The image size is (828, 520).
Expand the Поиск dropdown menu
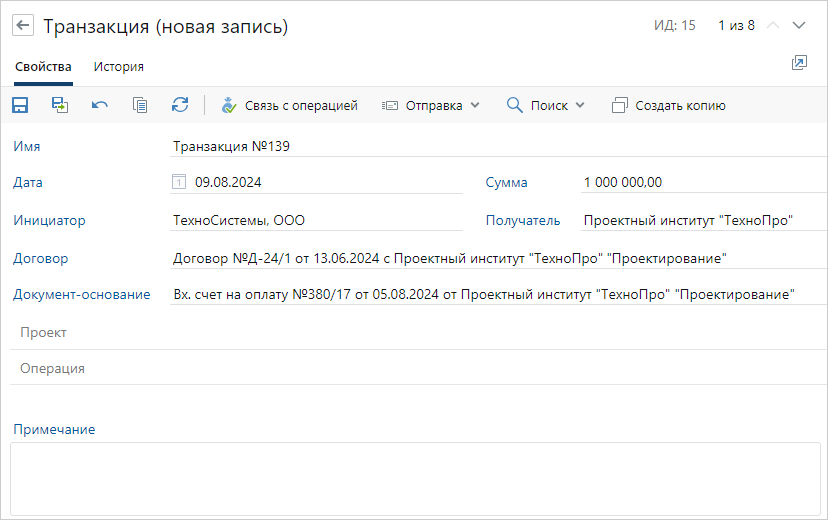point(546,105)
